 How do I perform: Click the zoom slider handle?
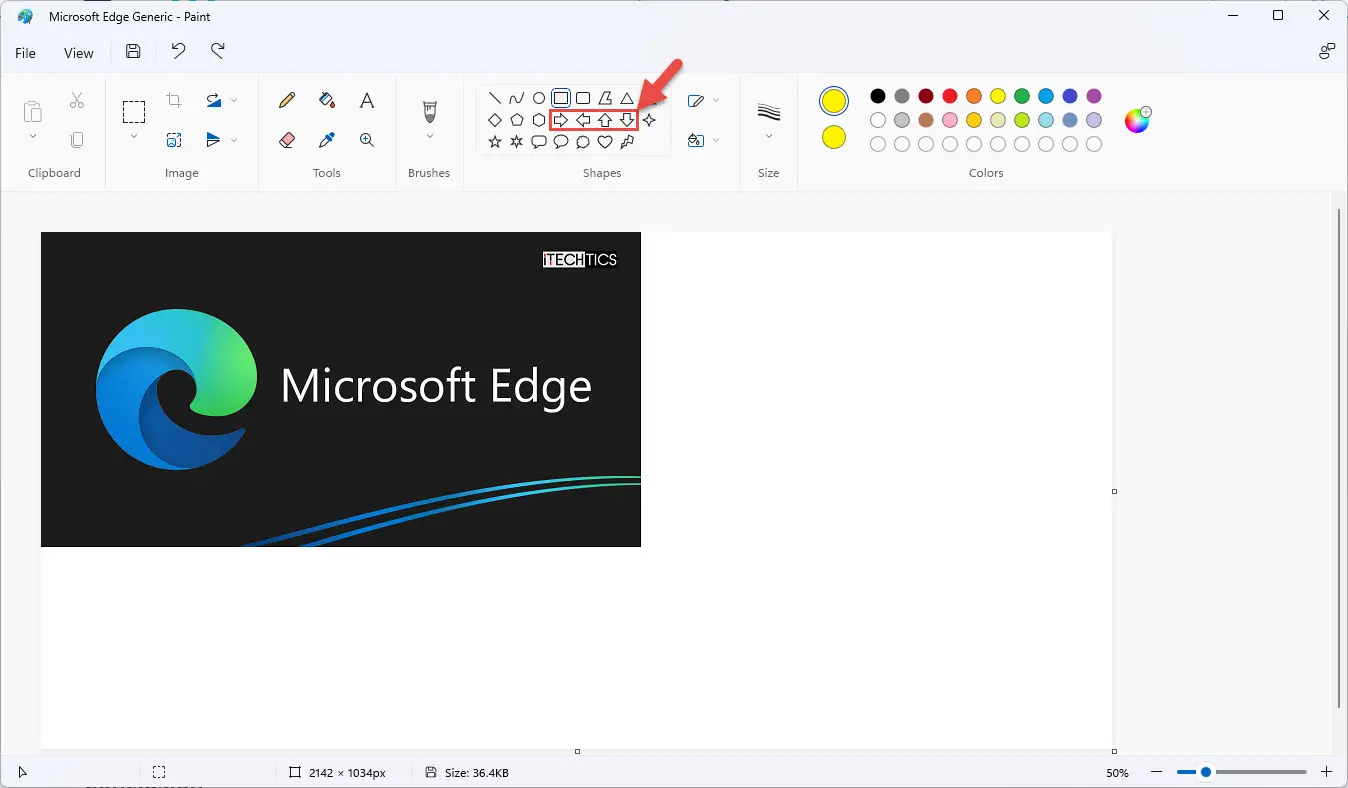(1206, 772)
